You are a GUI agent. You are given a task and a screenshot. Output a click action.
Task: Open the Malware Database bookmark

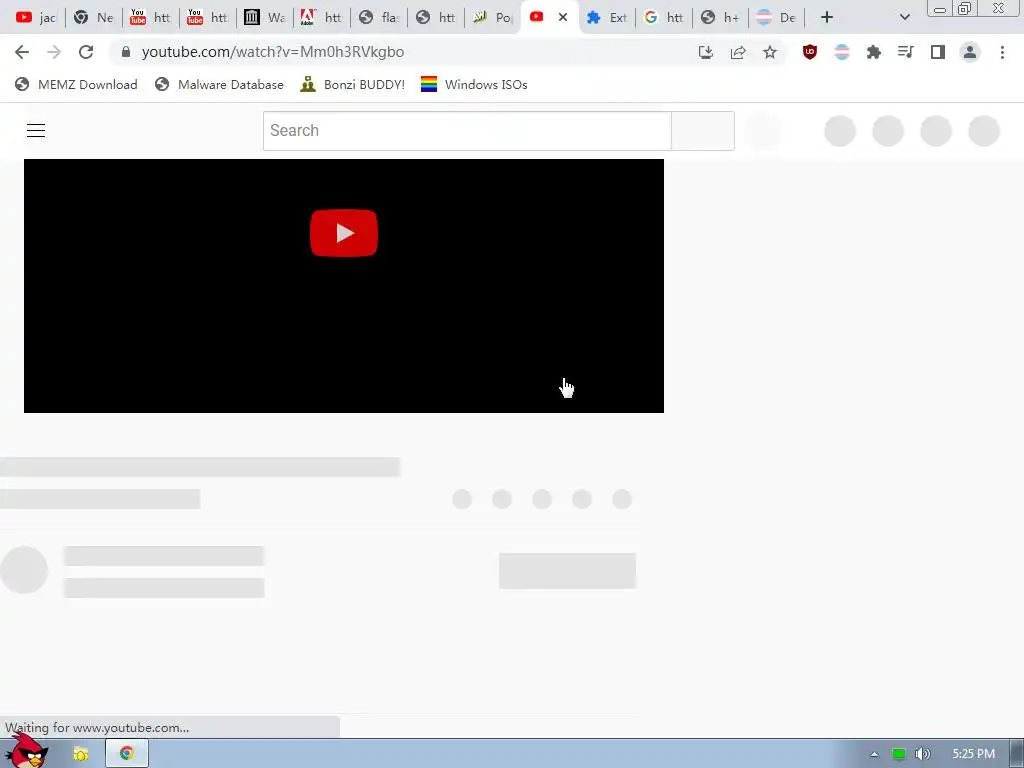[x=219, y=84]
